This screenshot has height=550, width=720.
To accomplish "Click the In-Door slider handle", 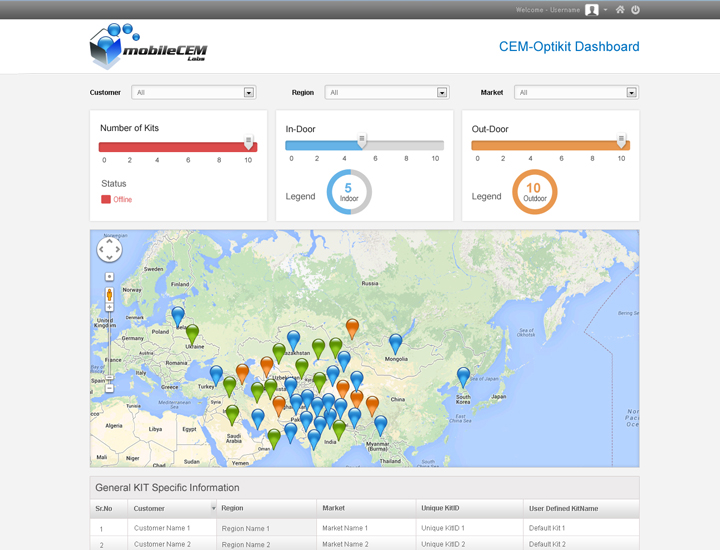I will (362, 140).
